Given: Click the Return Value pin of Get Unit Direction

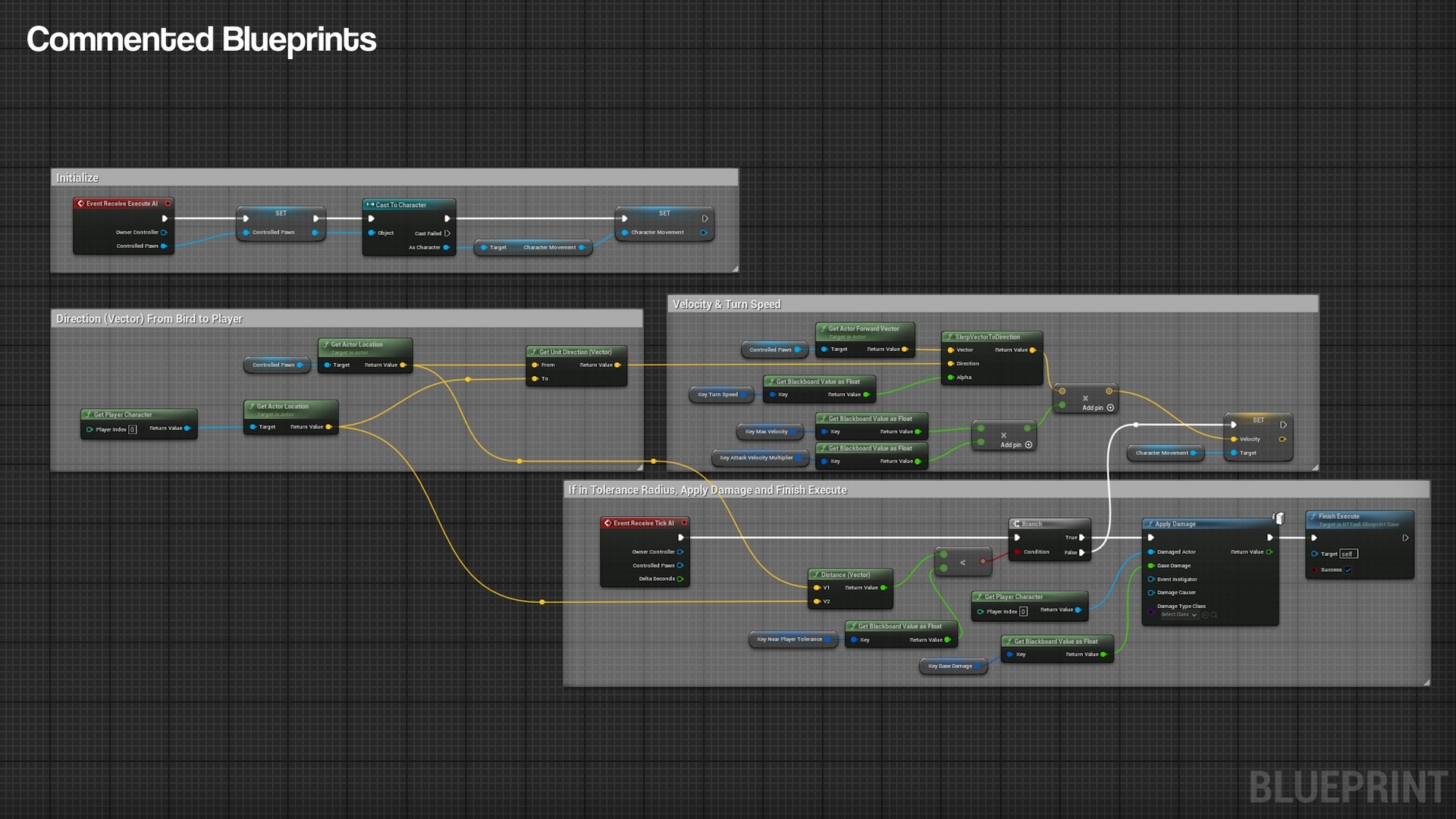Looking at the screenshot, I should (x=617, y=365).
